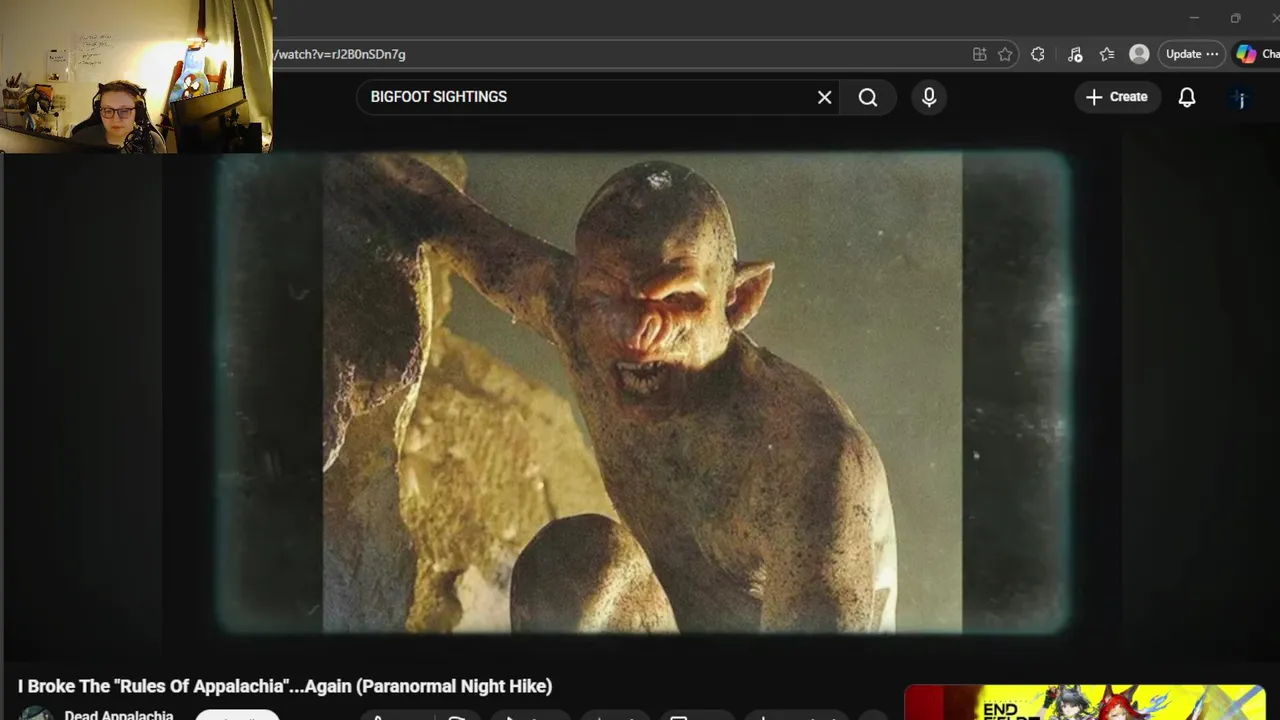Open the YouTube account avatar menu
Viewport: 1280px width, 720px height.
click(x=1241, y=98)
